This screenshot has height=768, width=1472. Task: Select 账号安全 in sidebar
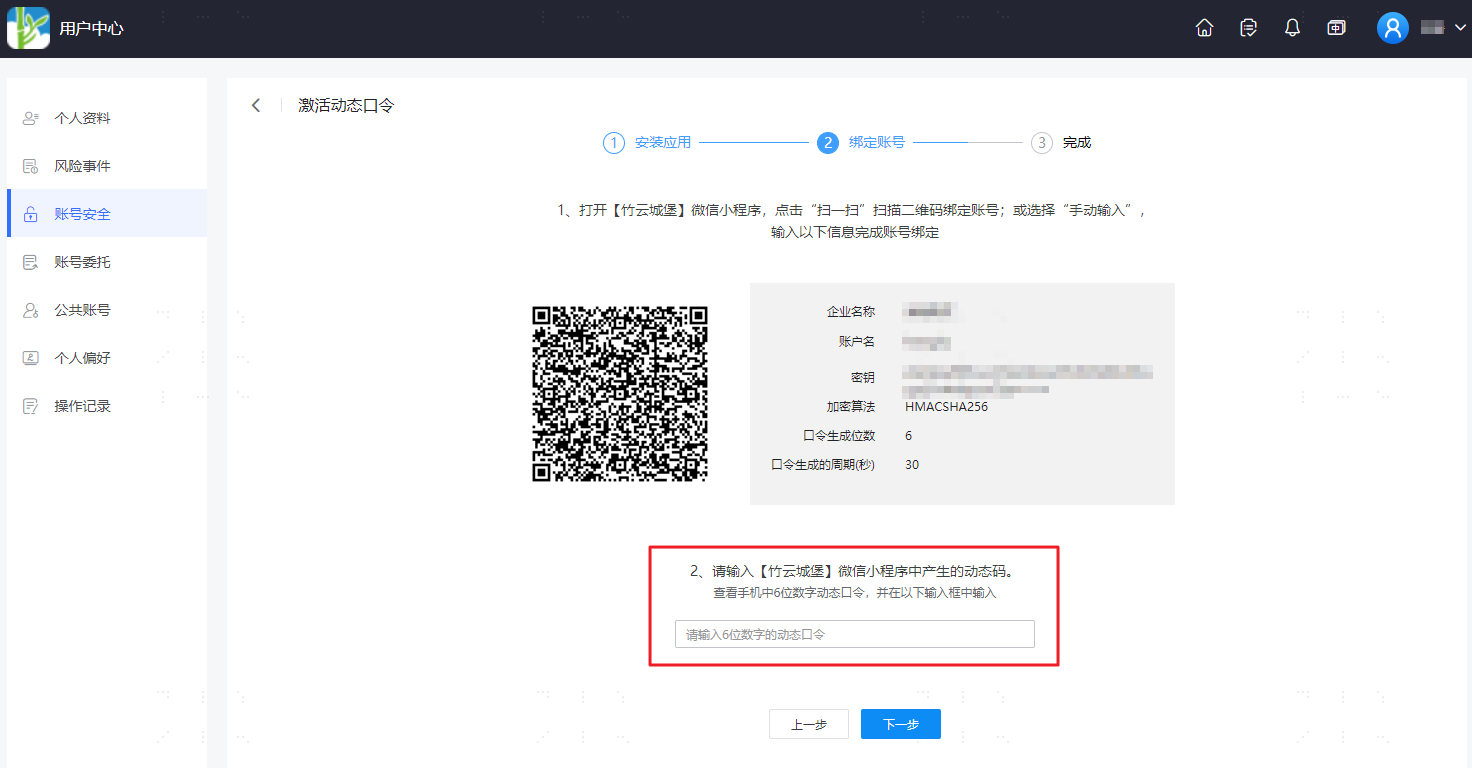pos(107,214)
